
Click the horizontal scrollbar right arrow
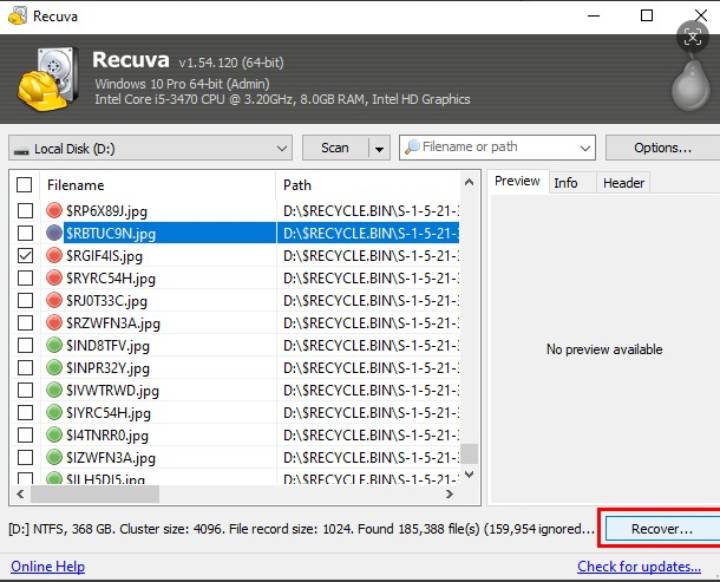tap(450, 494)
